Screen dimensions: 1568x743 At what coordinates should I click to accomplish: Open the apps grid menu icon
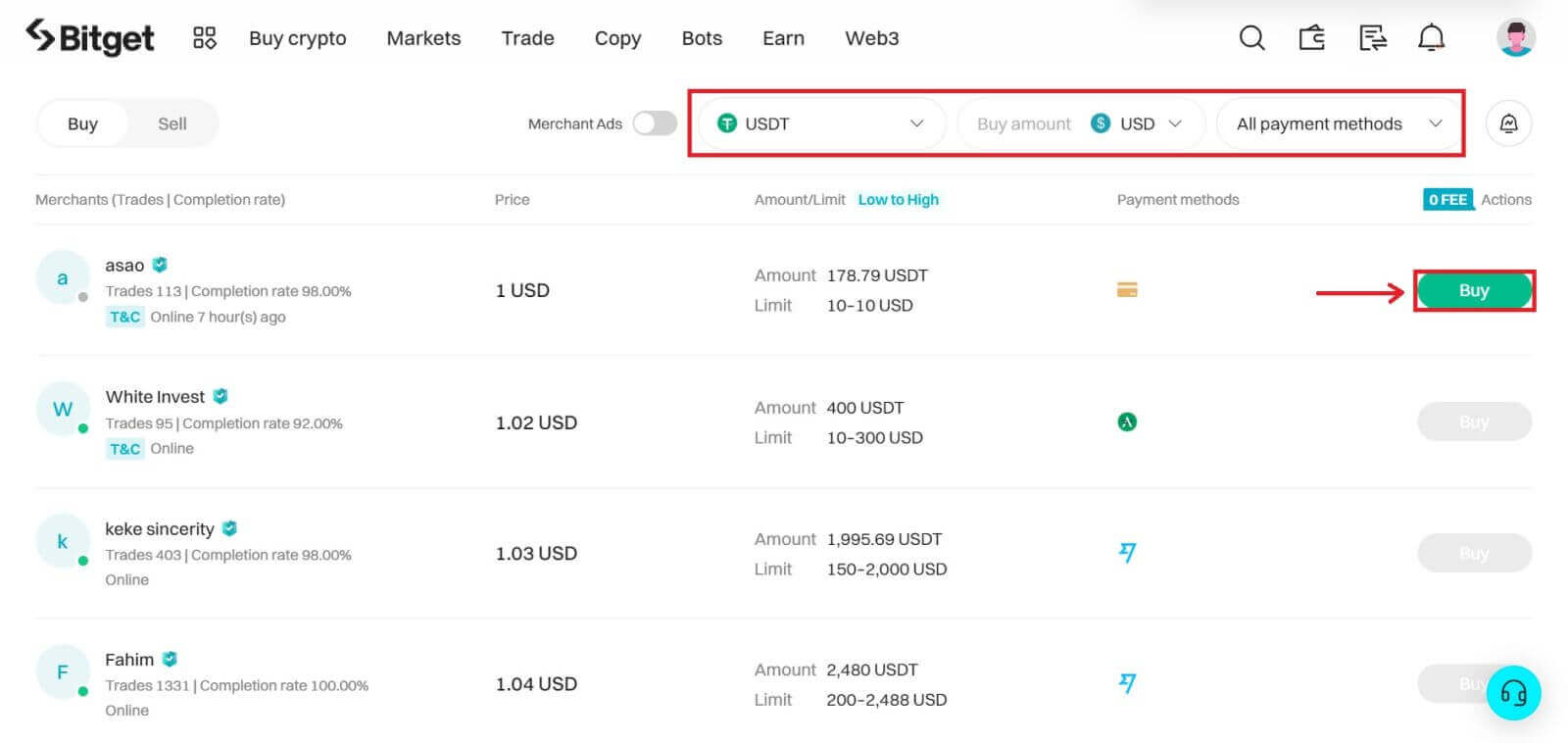[x=204, y=38]
